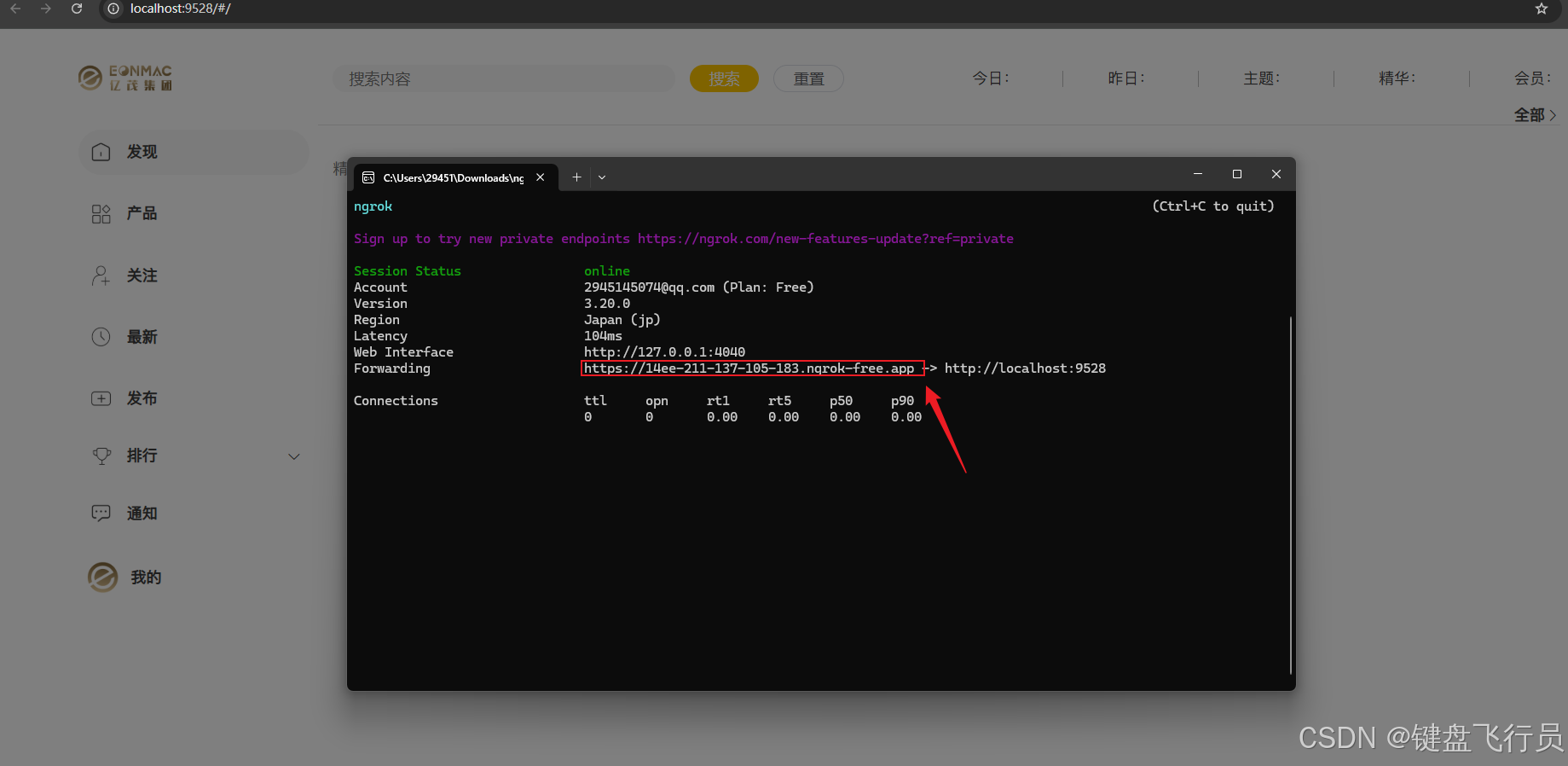Viewport: 1568px width, 766px height.
Task: Open the 发现 home icon in the sidebar
Action: [101, 152]
